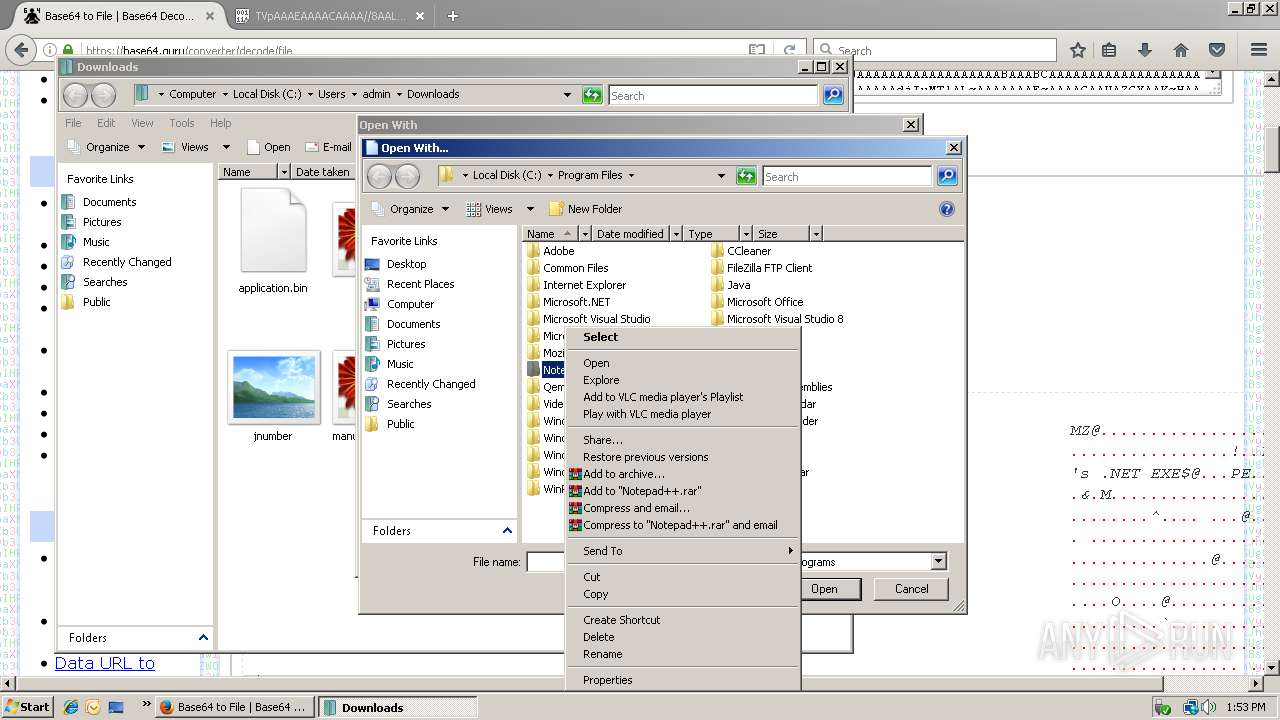This screenshot has width=1280, height=720.
Task: Expand Date modified column dropdown arrow
Action: point(676,234)
